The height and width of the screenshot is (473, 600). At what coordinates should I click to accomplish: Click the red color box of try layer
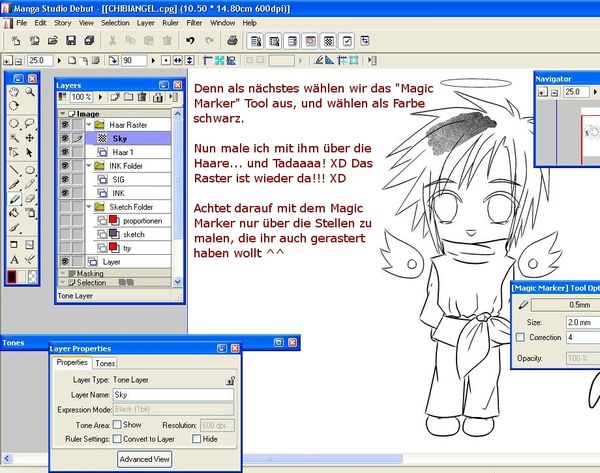pos(114,246)
